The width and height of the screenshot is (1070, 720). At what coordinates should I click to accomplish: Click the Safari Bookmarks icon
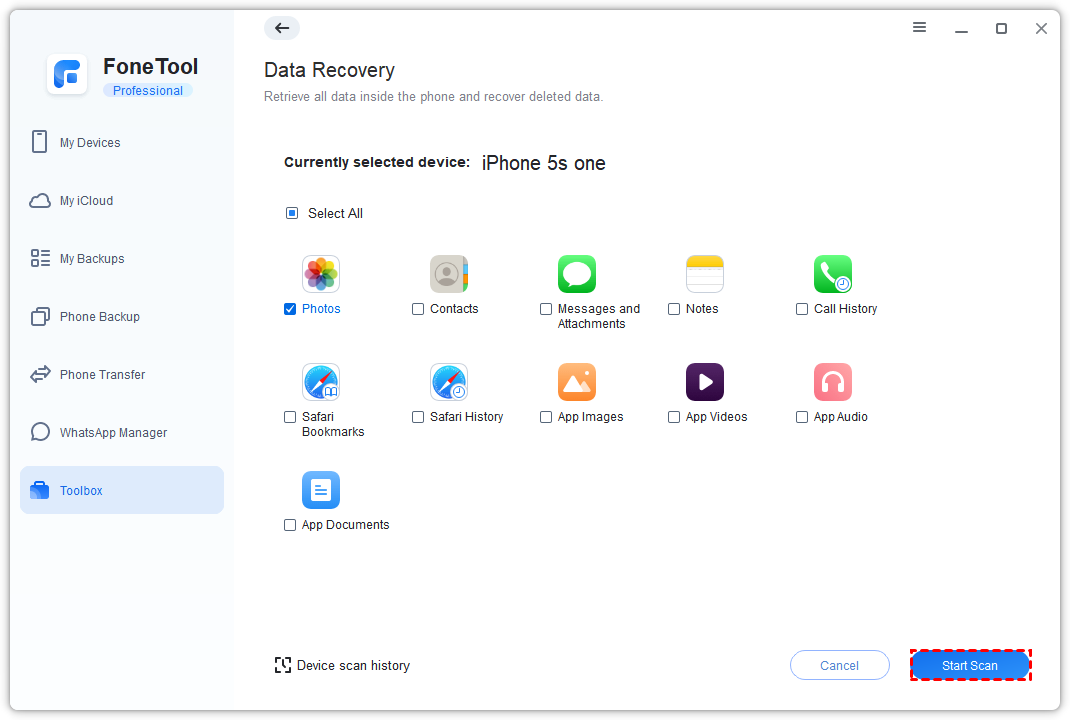click(x=320, y=382)
